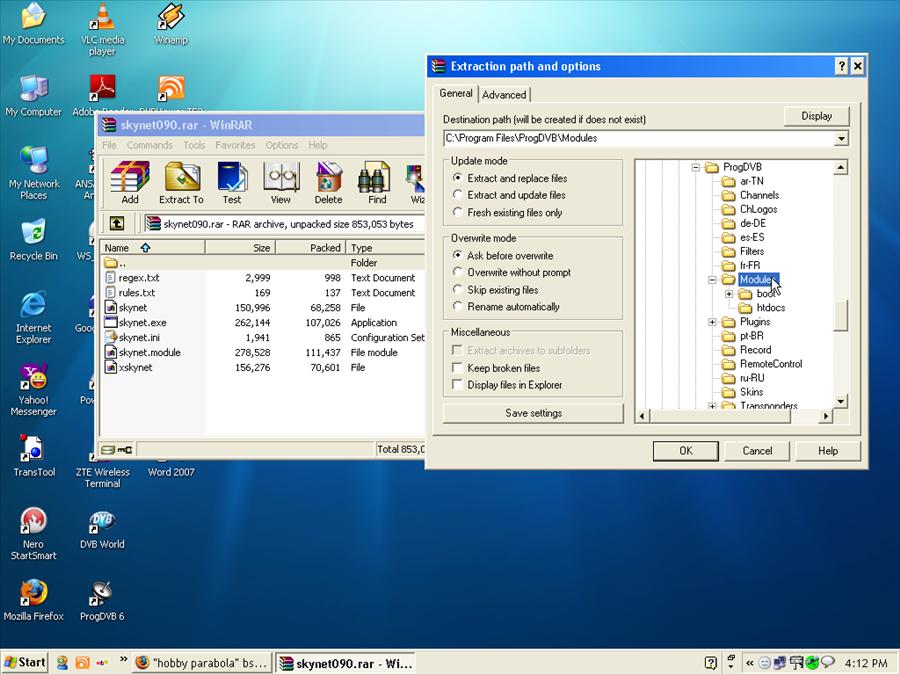
Task: Enable Keep broken files checkbox
Action: 457,367
